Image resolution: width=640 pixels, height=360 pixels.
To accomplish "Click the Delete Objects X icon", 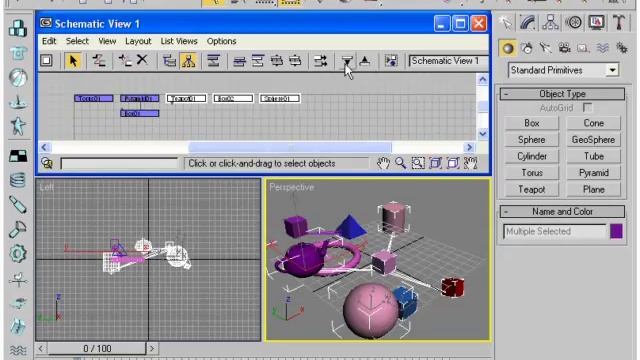I will 142,60.
